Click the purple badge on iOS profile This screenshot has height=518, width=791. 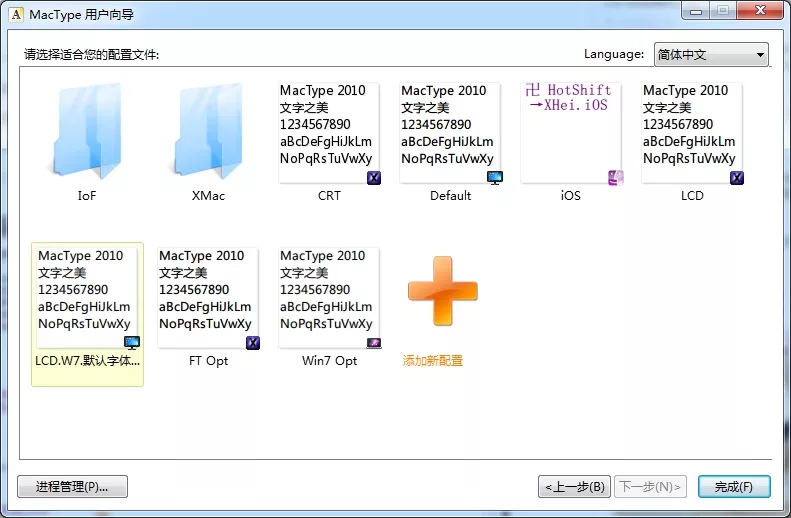pos(616,178)
